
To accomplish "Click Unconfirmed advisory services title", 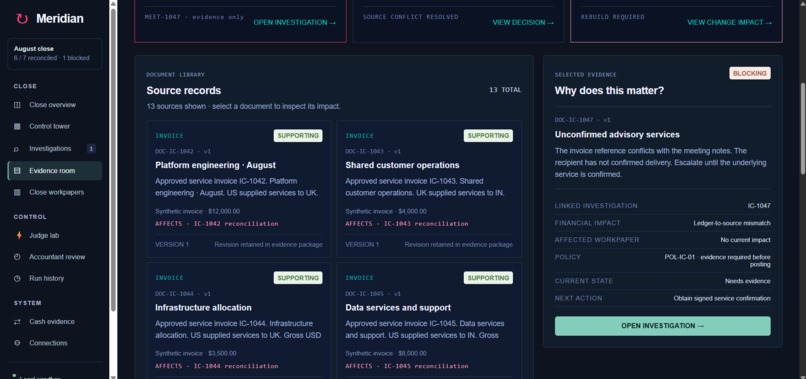I will (617, 135).
